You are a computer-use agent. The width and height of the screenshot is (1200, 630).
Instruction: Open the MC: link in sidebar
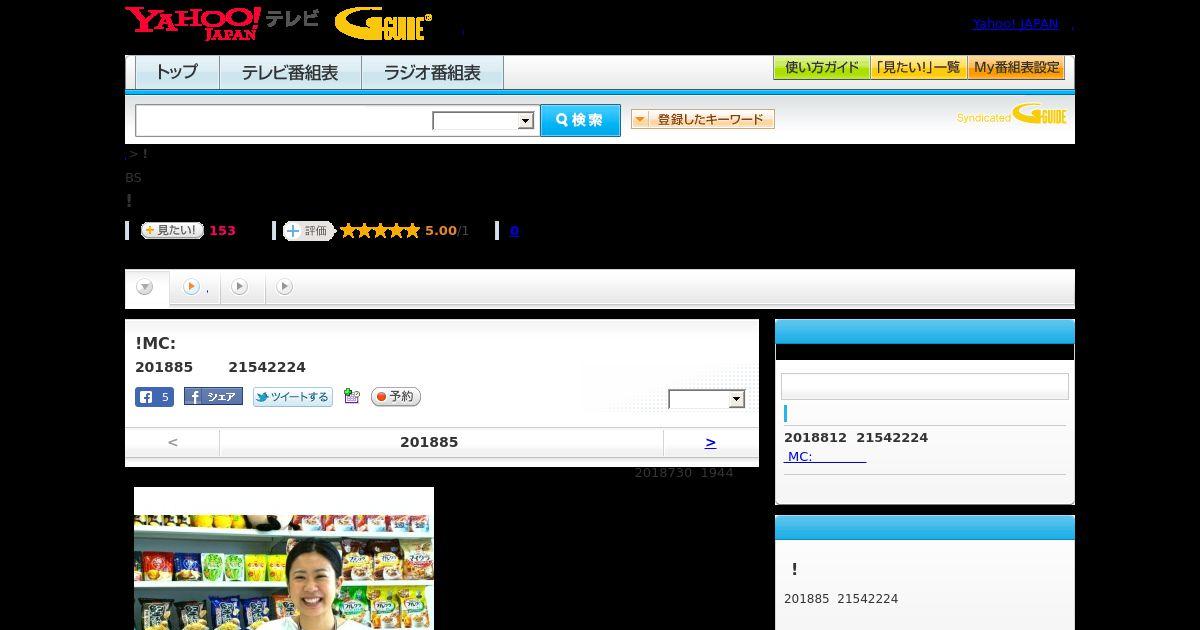(825, 457)
